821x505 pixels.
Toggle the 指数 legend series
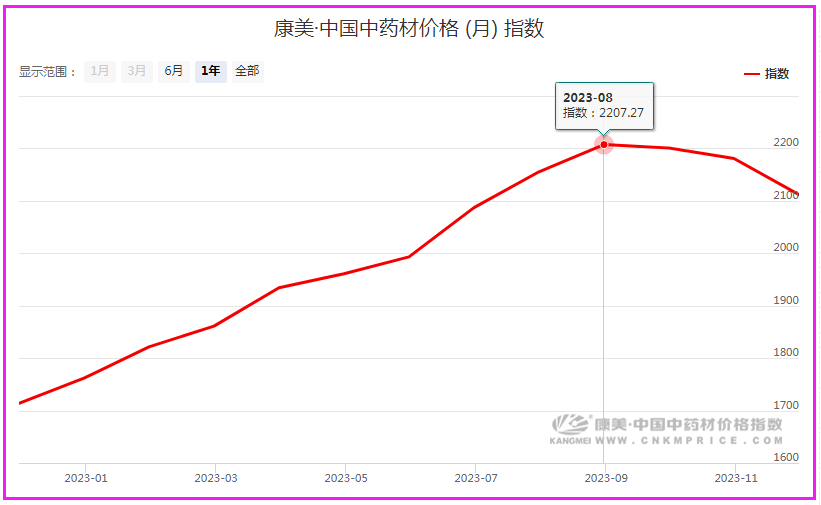click(x=767, y=74)
